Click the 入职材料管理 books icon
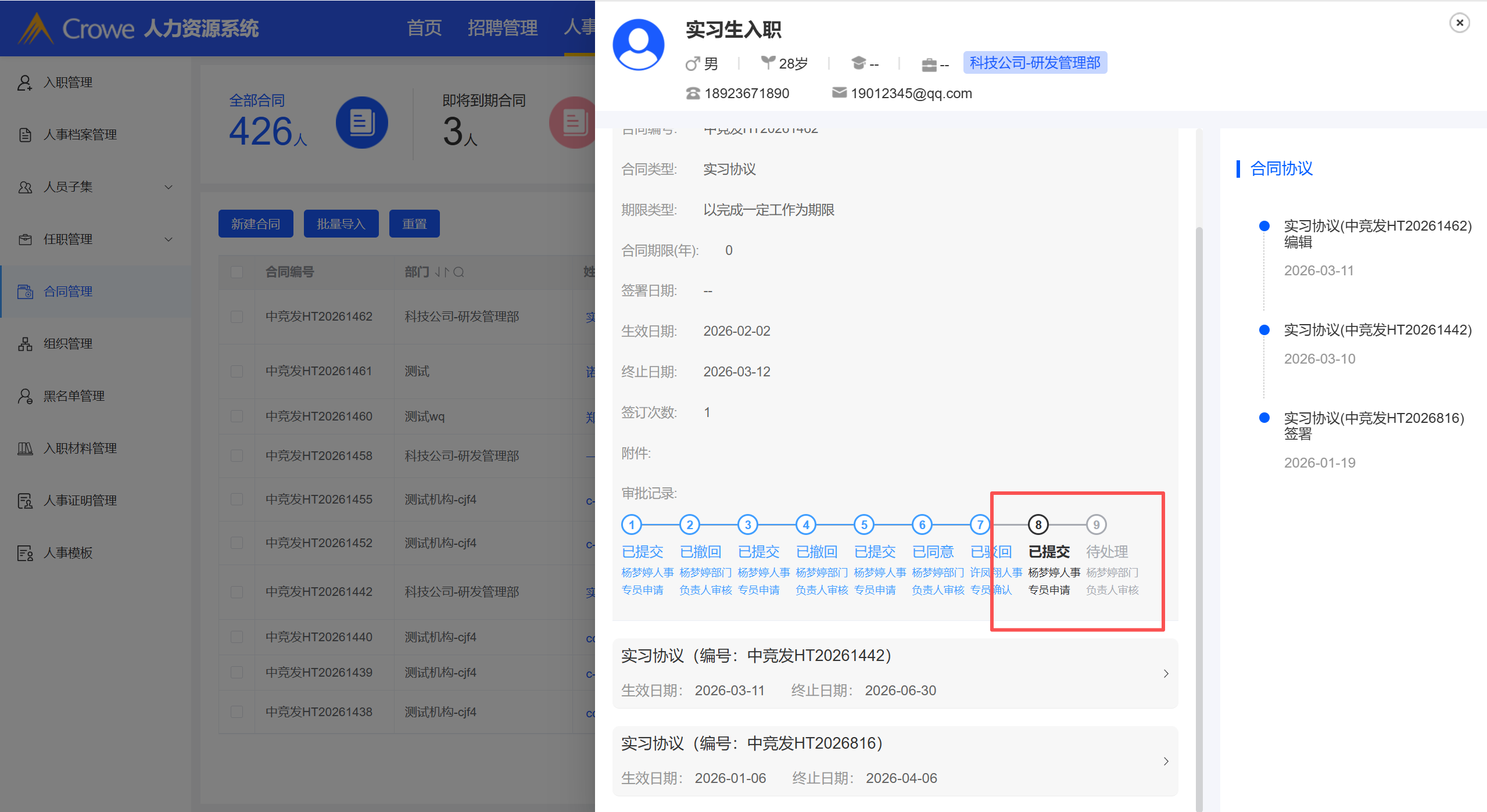 click(x=24, y=448)
